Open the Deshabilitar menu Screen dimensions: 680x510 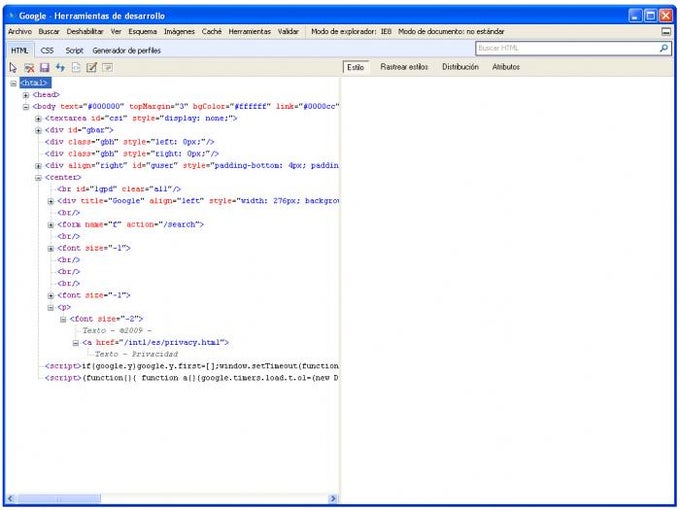[x=85, y=32]
